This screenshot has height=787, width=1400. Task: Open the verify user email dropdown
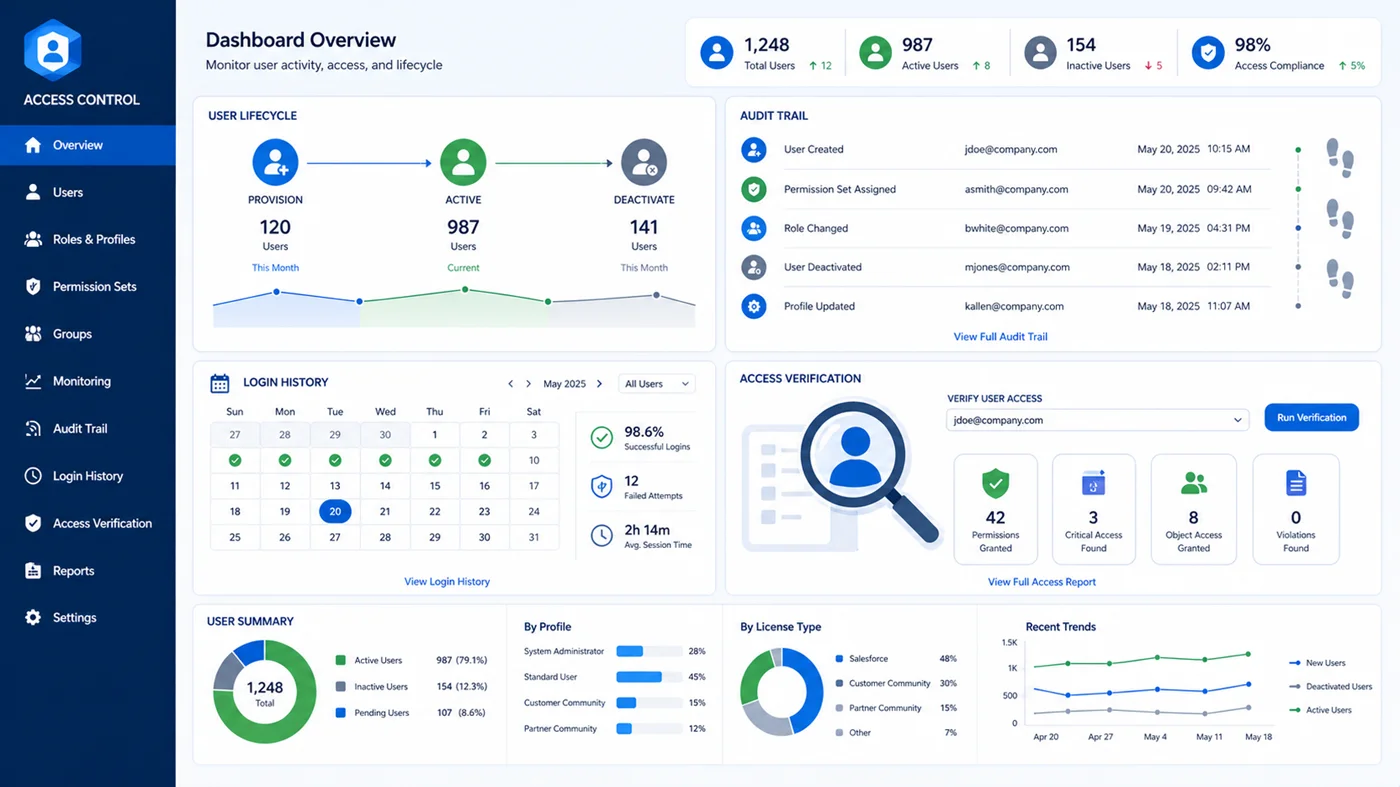(1097, 420)
